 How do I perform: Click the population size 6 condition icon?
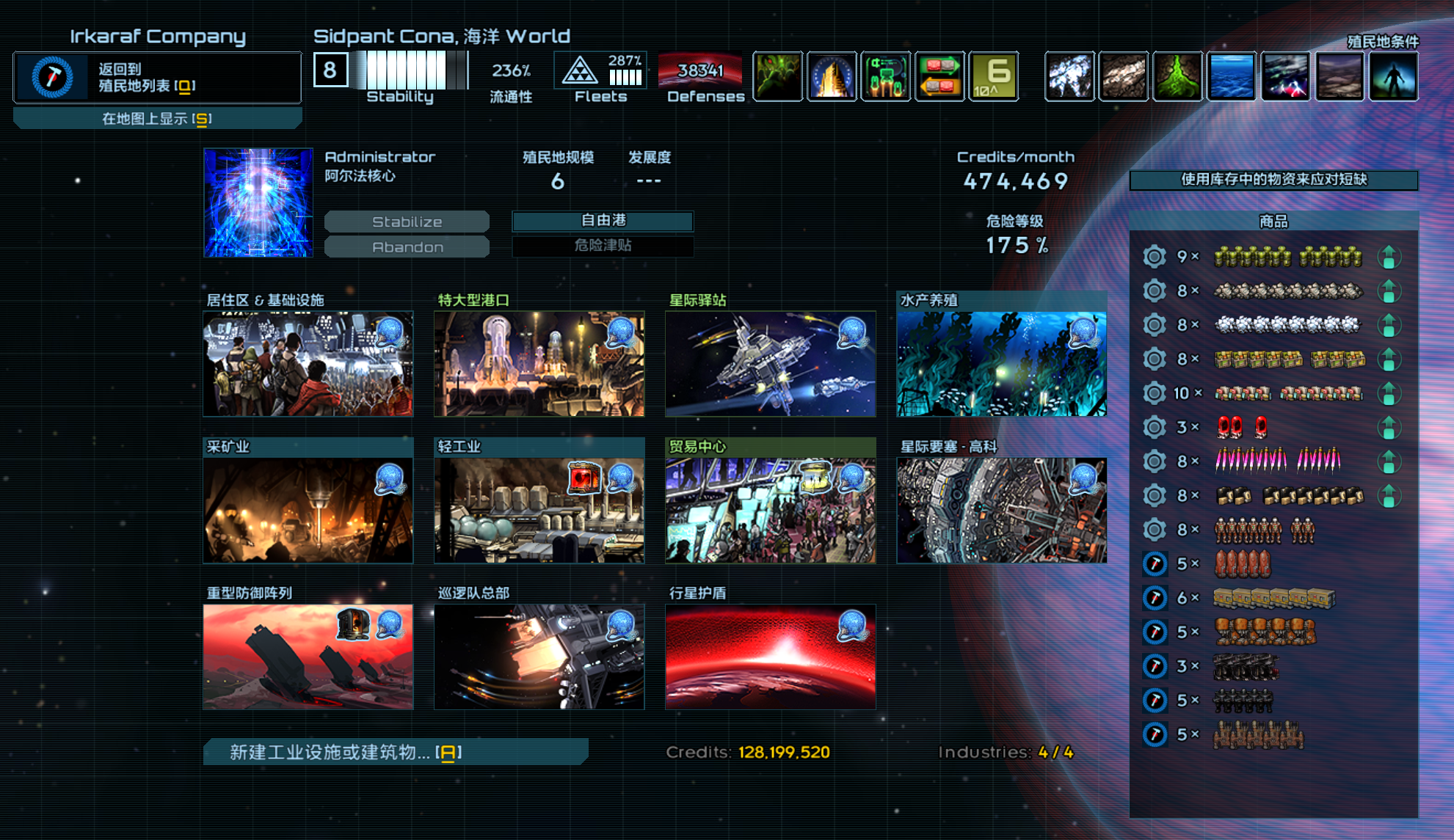993,76
